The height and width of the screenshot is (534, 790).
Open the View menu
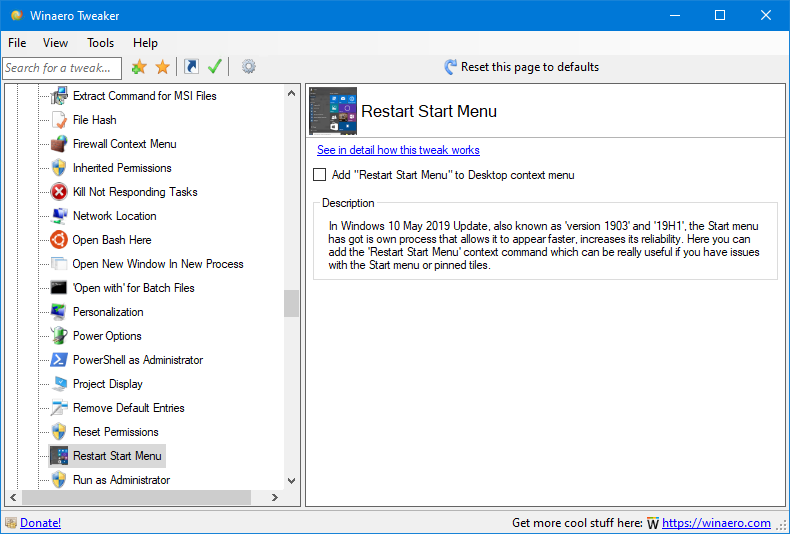[55, 43]
